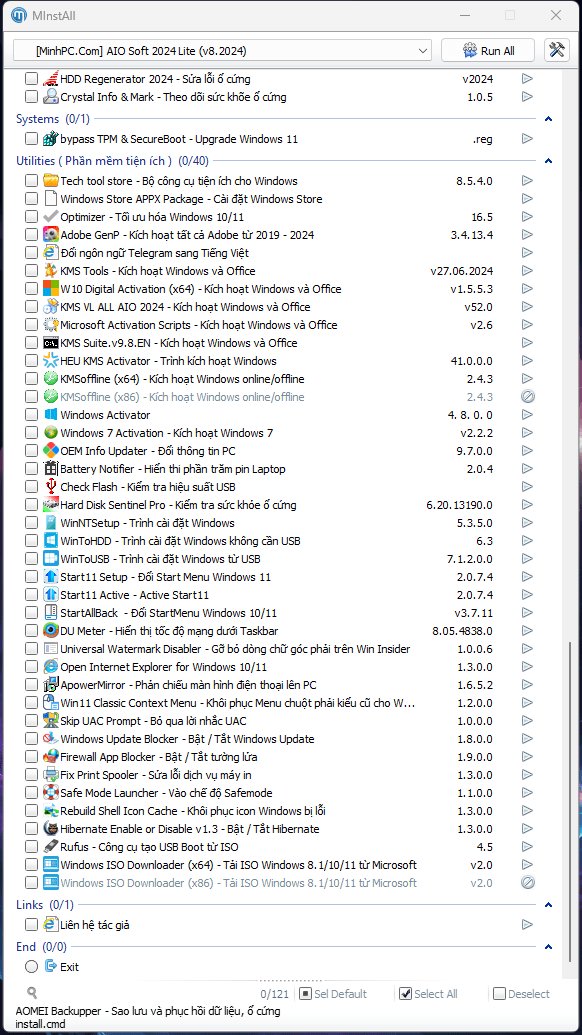Select Đổi ngôn ngữ Telegram sang Tiếng Việt text
The width and height of the screenshot is (582, 1035).
(154, 253)
